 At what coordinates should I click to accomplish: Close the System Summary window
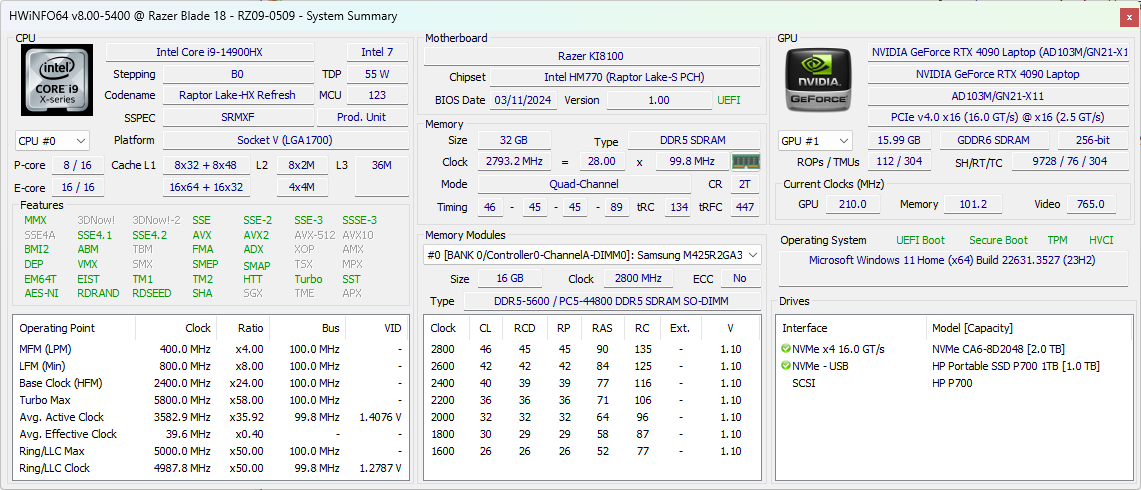1129,16
